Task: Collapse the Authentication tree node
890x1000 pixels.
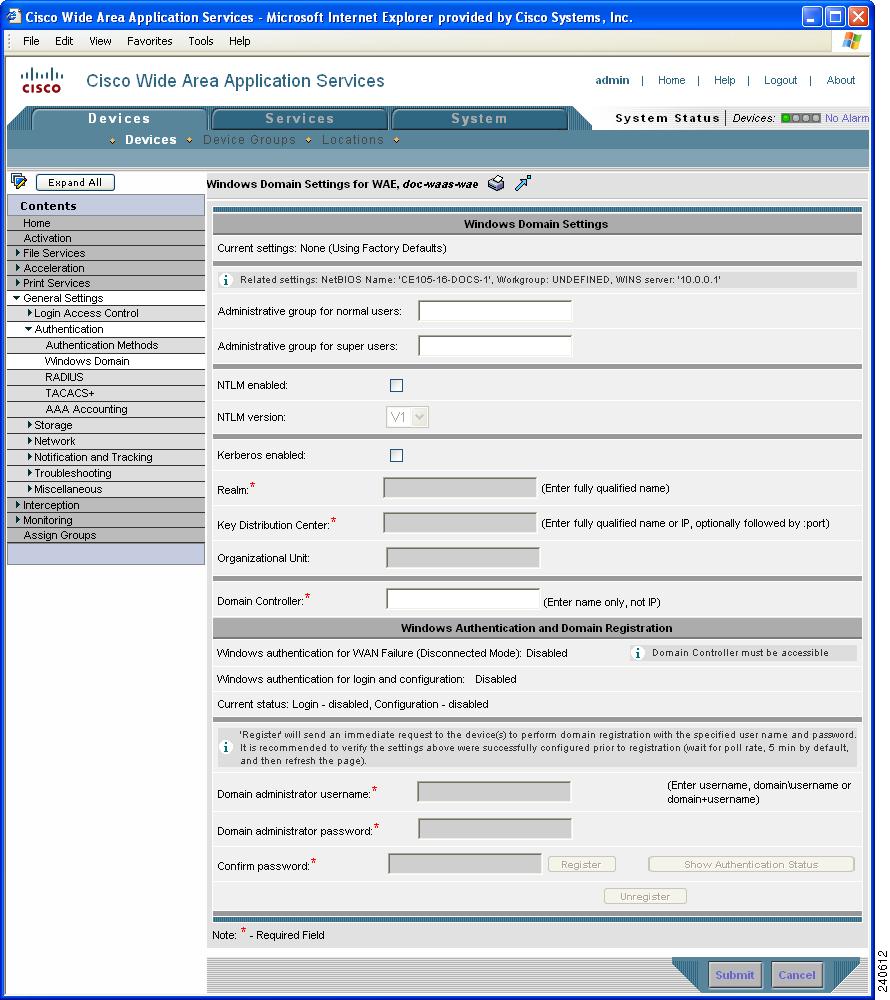Action: (28, 329)
